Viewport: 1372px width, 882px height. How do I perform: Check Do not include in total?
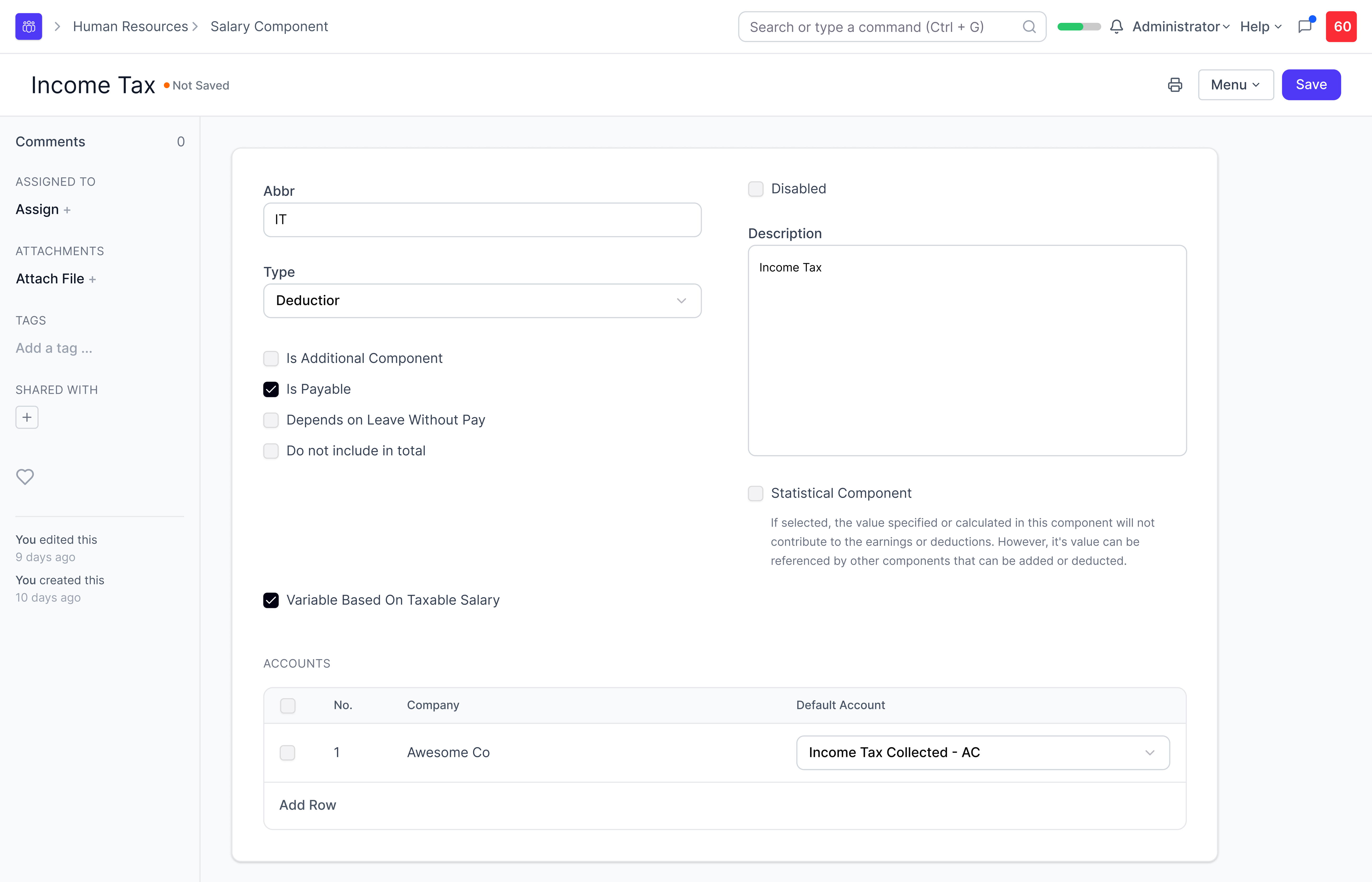pyautogui.click(x=271, y=451)
